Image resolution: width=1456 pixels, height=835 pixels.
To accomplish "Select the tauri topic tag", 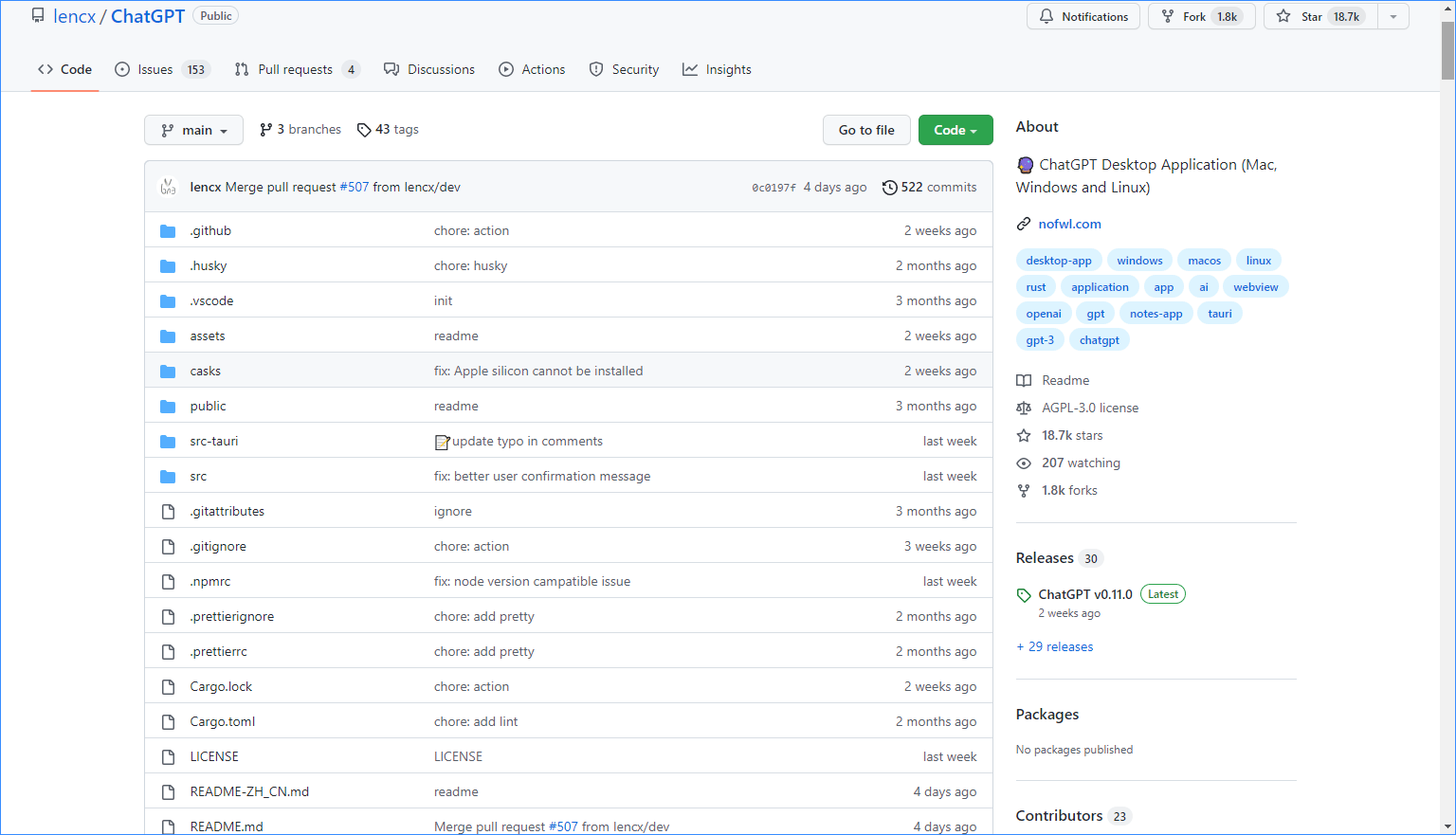I will tap(1220, 314).
